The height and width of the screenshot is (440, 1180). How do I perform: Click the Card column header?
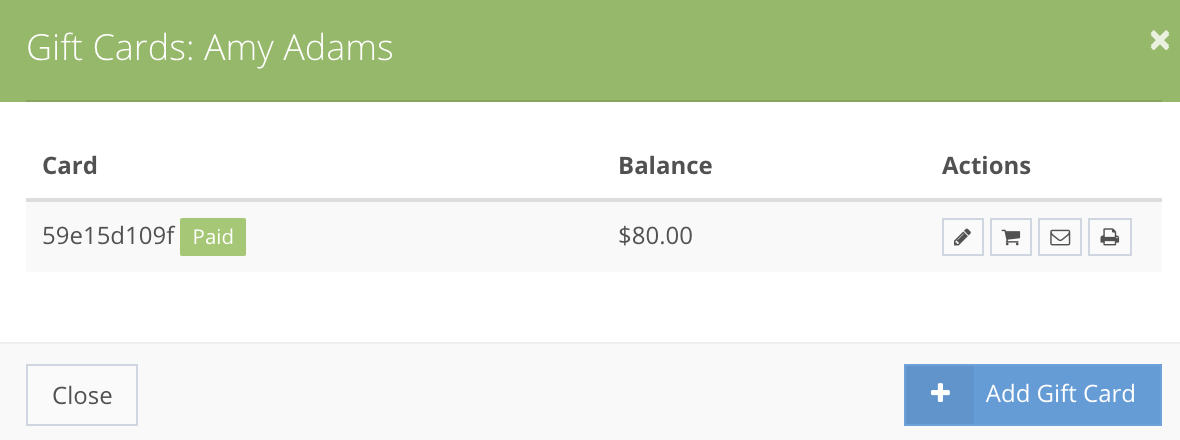click(70, 165)
